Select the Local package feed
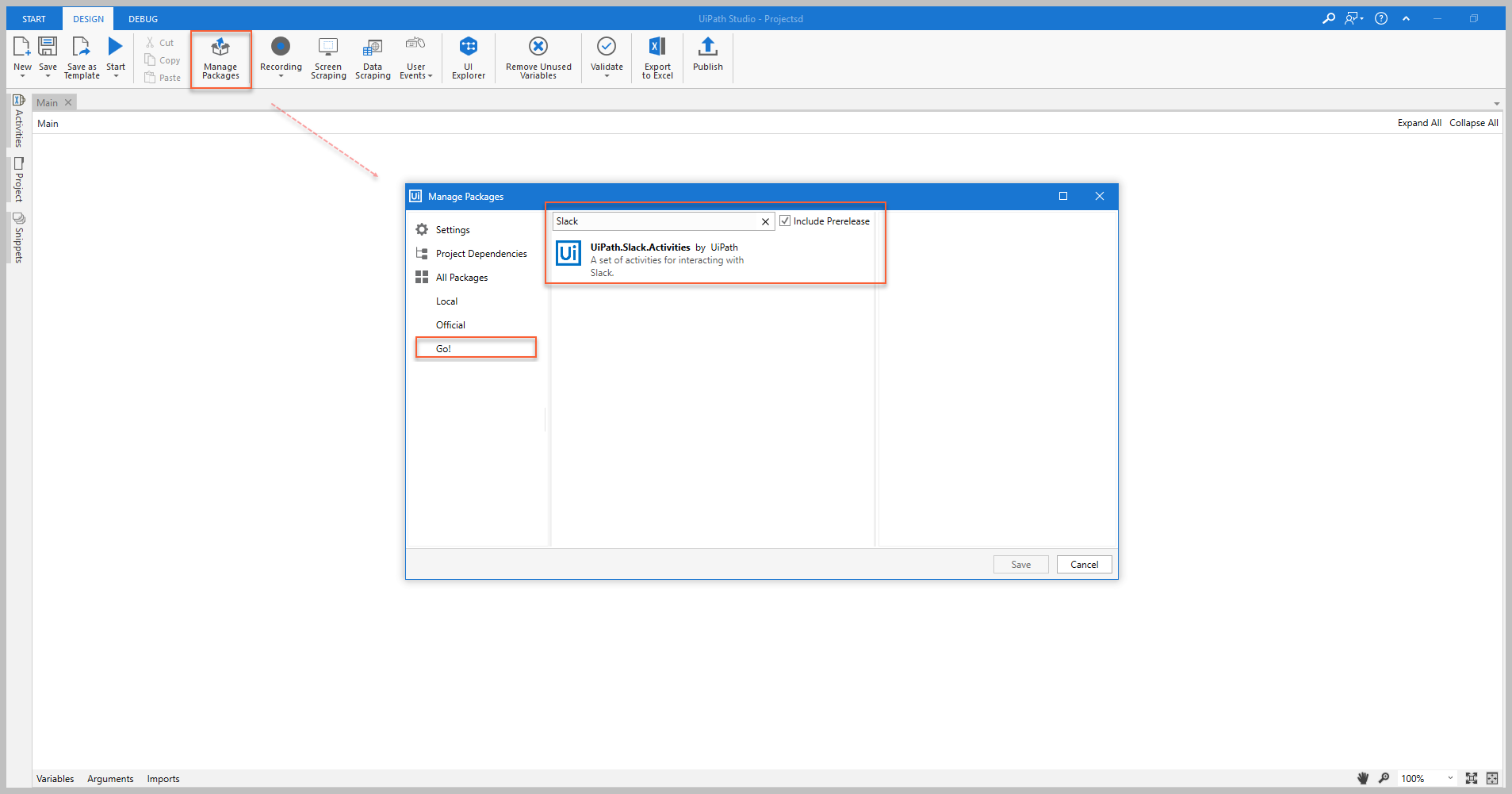This screenshot has height=794, width=1512. point(447,301)
